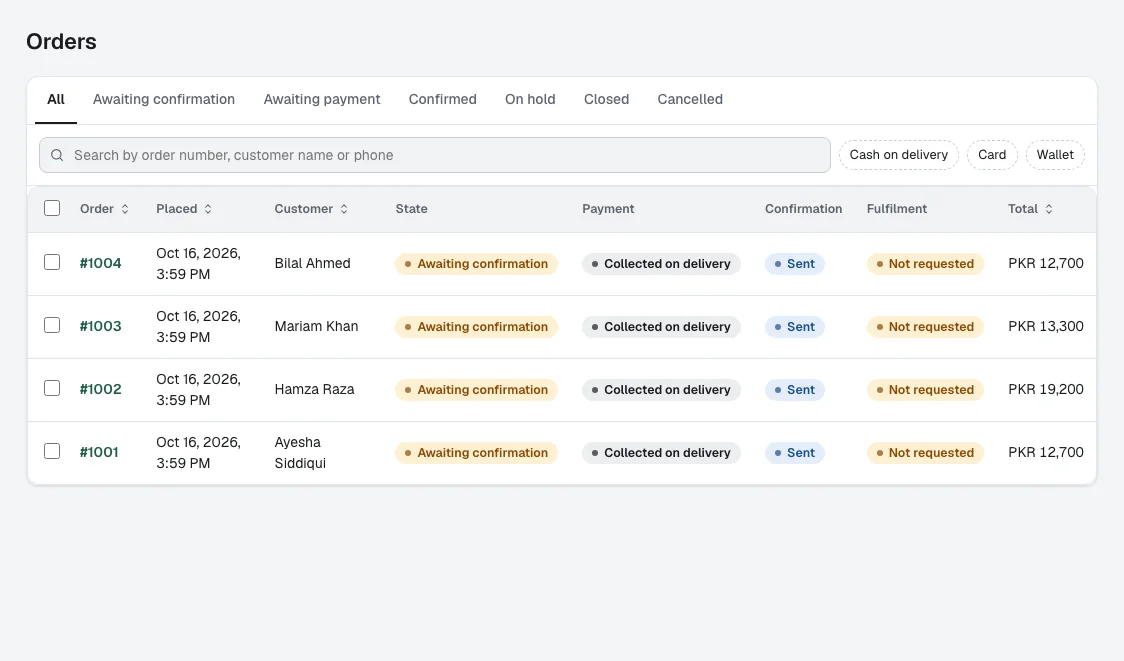Screen dimensions: 1124x661
Task: Open order #1001 link
Action: tap(99, 452)
